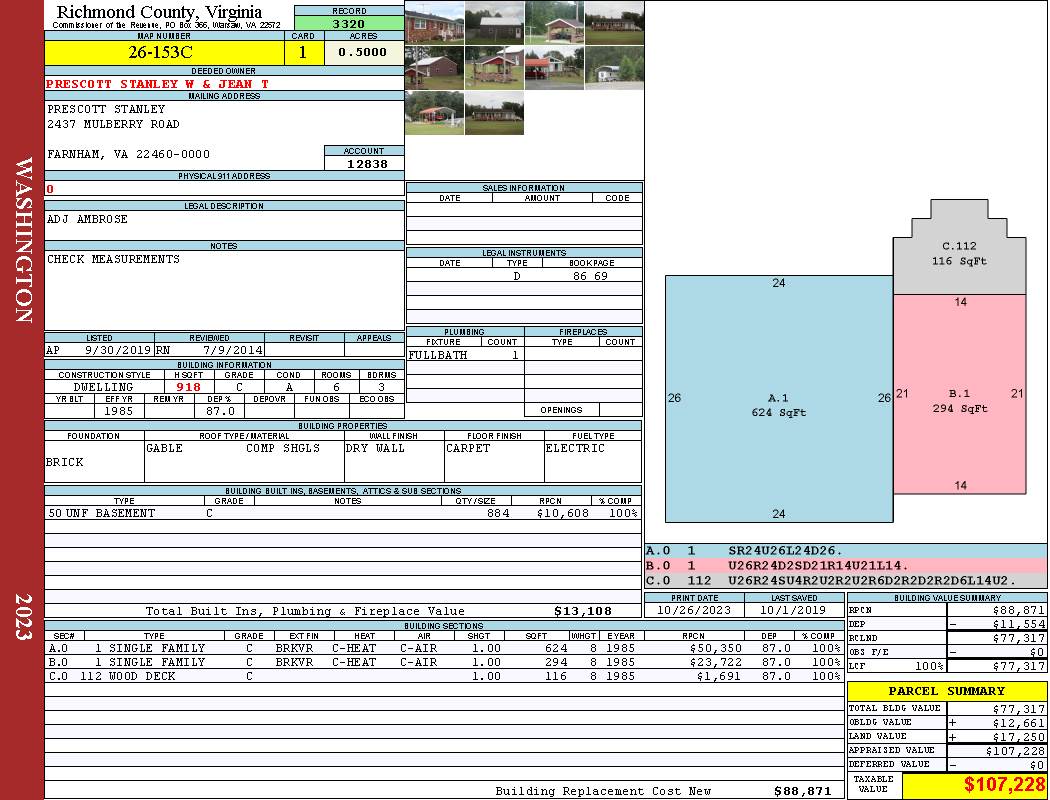
Task: Click account number 12838
Action: pos(367,163)
